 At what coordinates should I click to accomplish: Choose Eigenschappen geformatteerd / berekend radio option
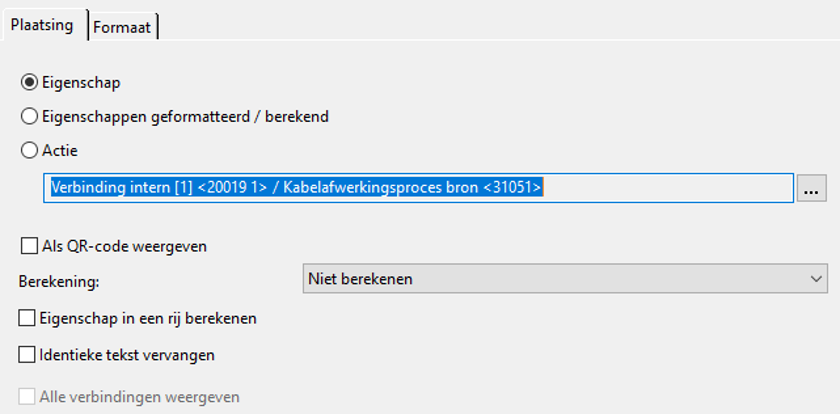(x=29, y=116)
